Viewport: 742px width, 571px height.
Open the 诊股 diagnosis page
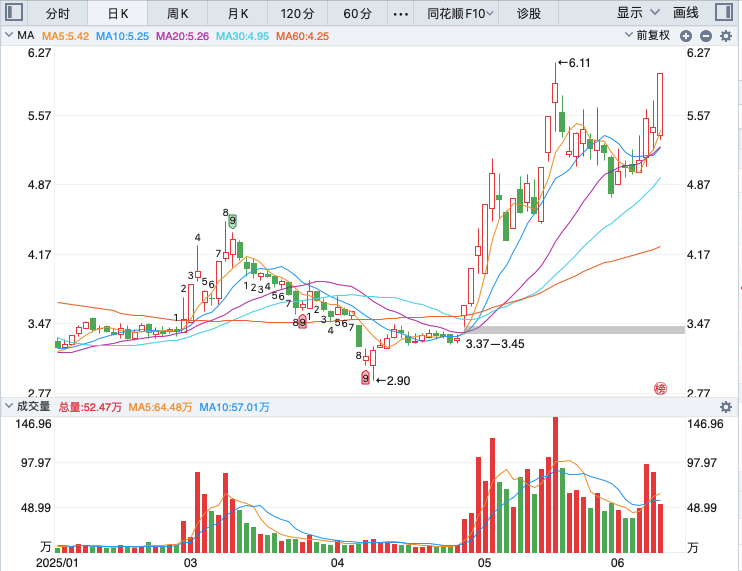[x=529, y=13]
